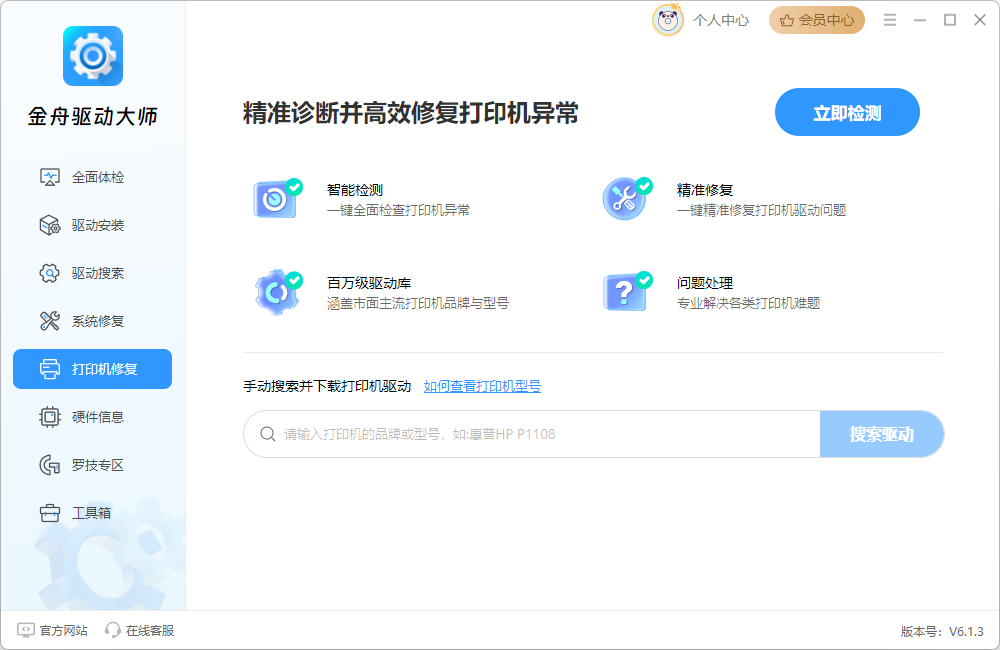1000x650 pixels.
Task: Click the 精准修复 tools icon
Action: pos(627,199)
